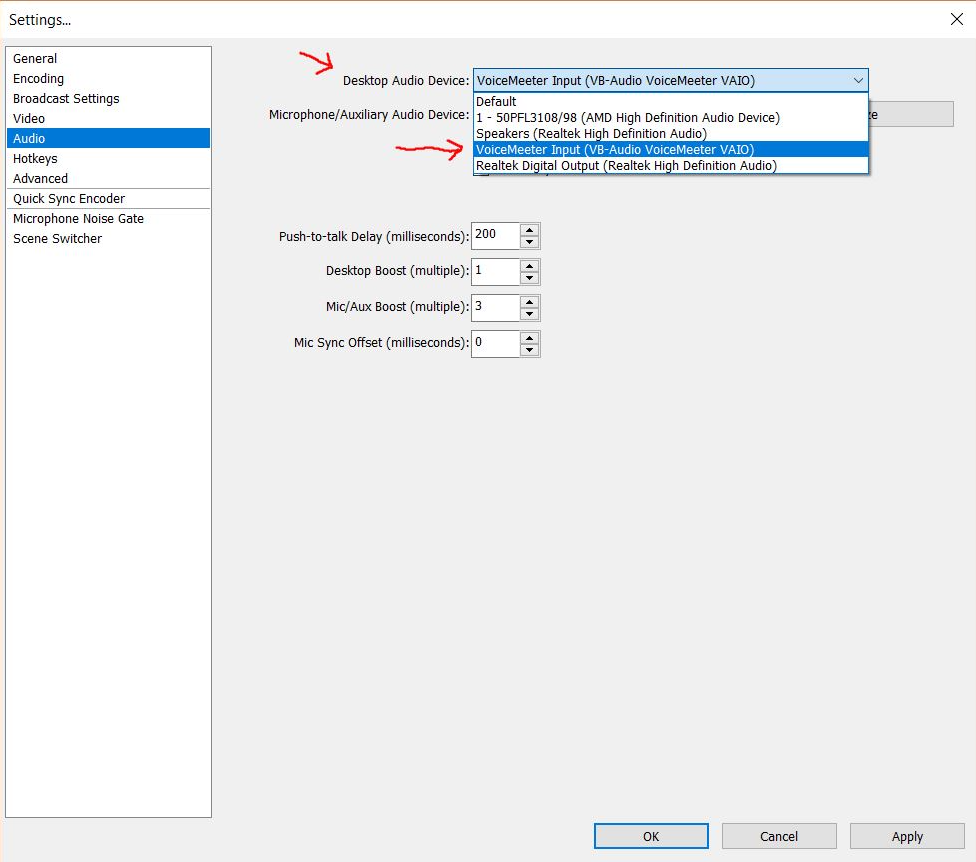Select Encoding in the settings list
Viewport: 976px width, 862px height.
point(108,78)
